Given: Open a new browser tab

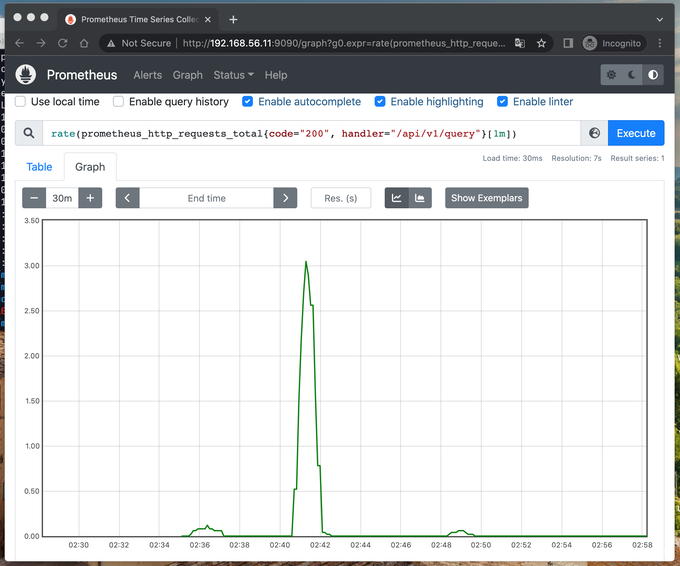Looking at the screenshot, I should pos(233,20).
